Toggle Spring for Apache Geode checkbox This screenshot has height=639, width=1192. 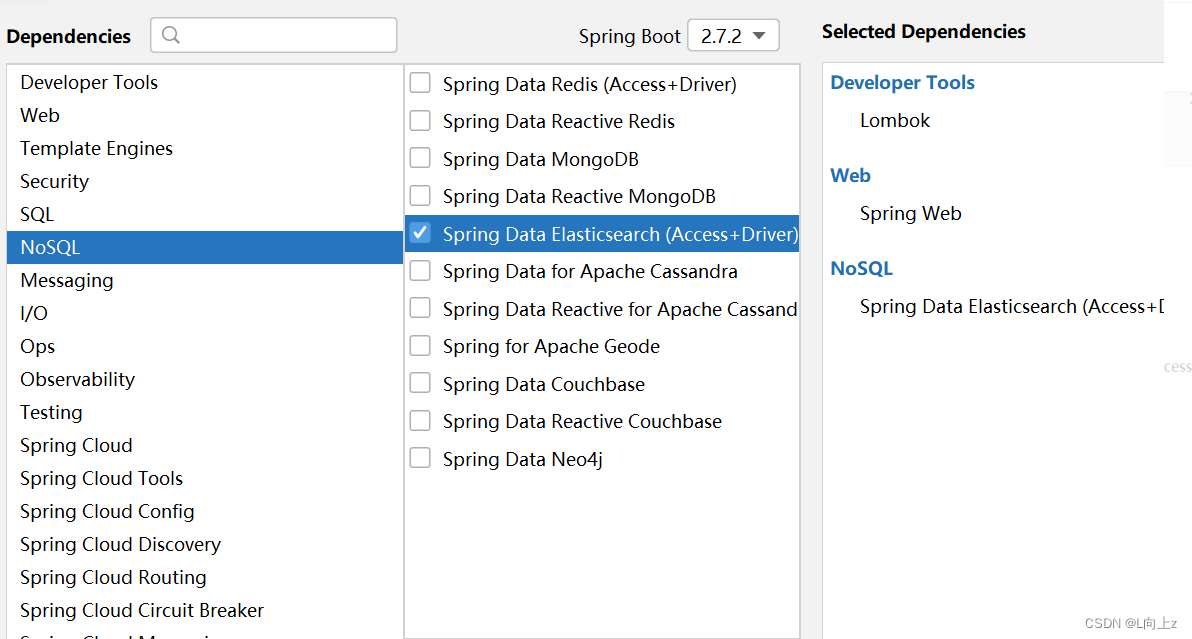click(420, 346)
